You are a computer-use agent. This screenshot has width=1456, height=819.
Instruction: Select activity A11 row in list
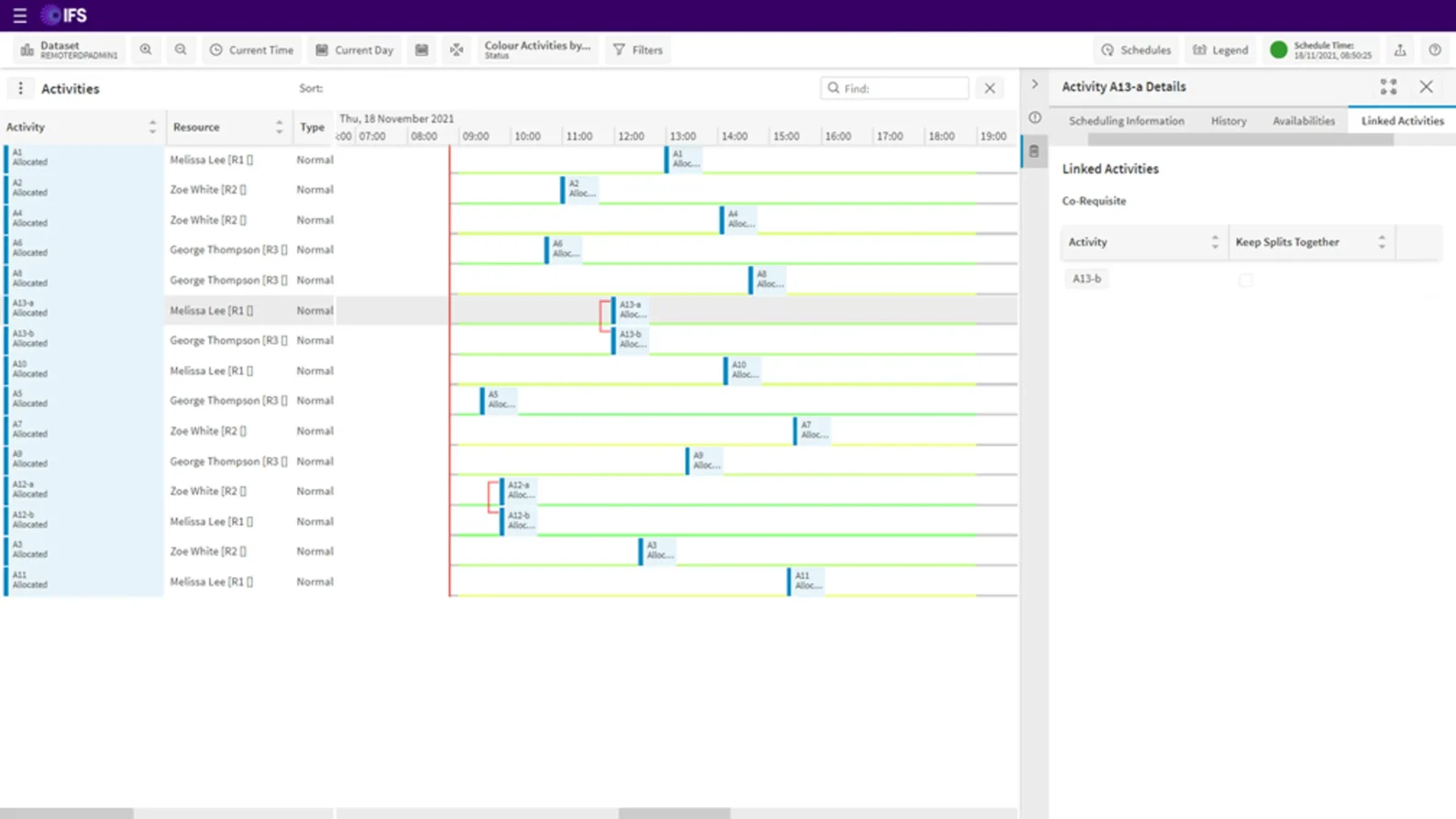click(x=83, y=581)
